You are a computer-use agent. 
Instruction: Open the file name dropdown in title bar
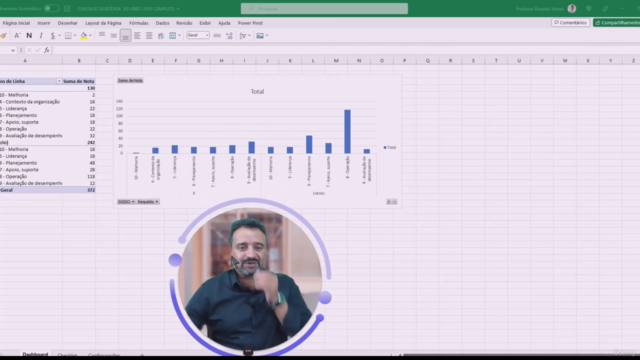tap(178, 9)
